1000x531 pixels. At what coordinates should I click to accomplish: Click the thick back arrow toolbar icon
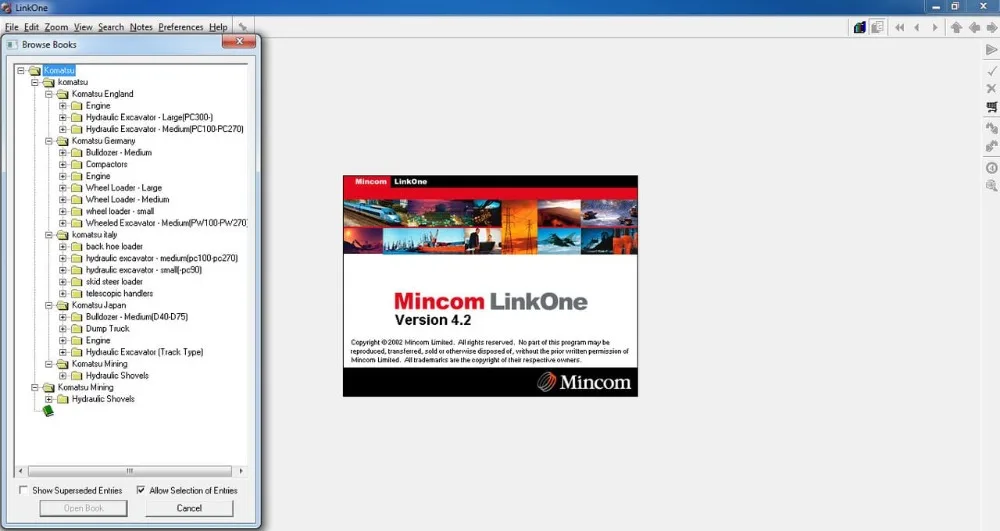974,27
